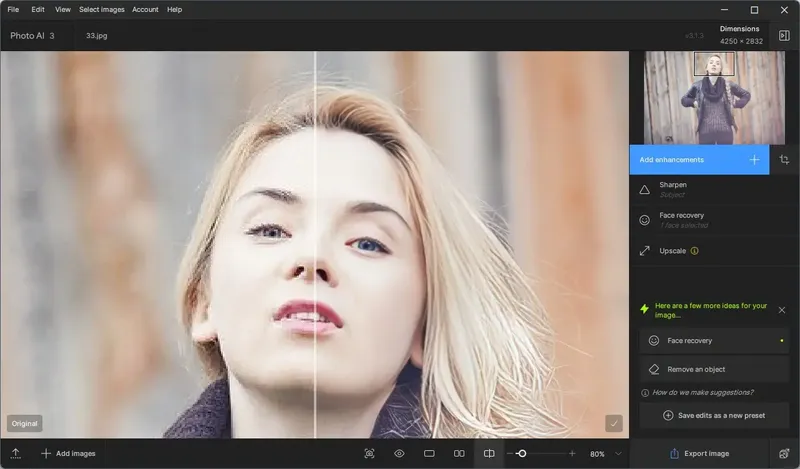Click the zoom in plus icon

572,453
